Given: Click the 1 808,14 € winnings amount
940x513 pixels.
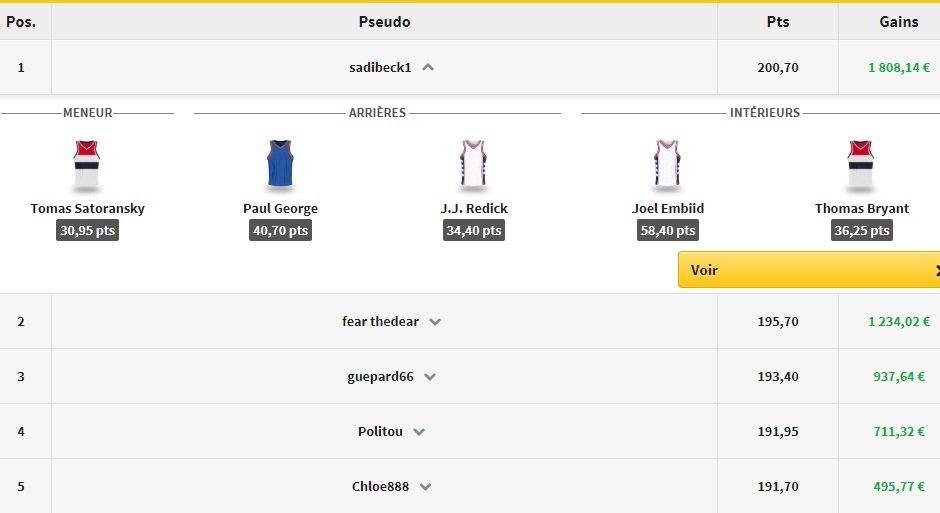Looking at the screenshot, I should (898, 68).
